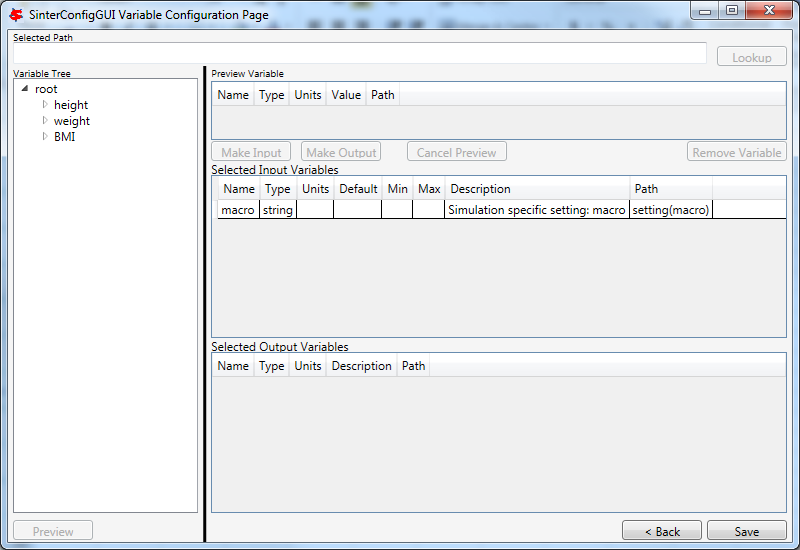The image size is (800, 550).
Task: Click the Value column header in Preview Variable
Action: (346, 95)
